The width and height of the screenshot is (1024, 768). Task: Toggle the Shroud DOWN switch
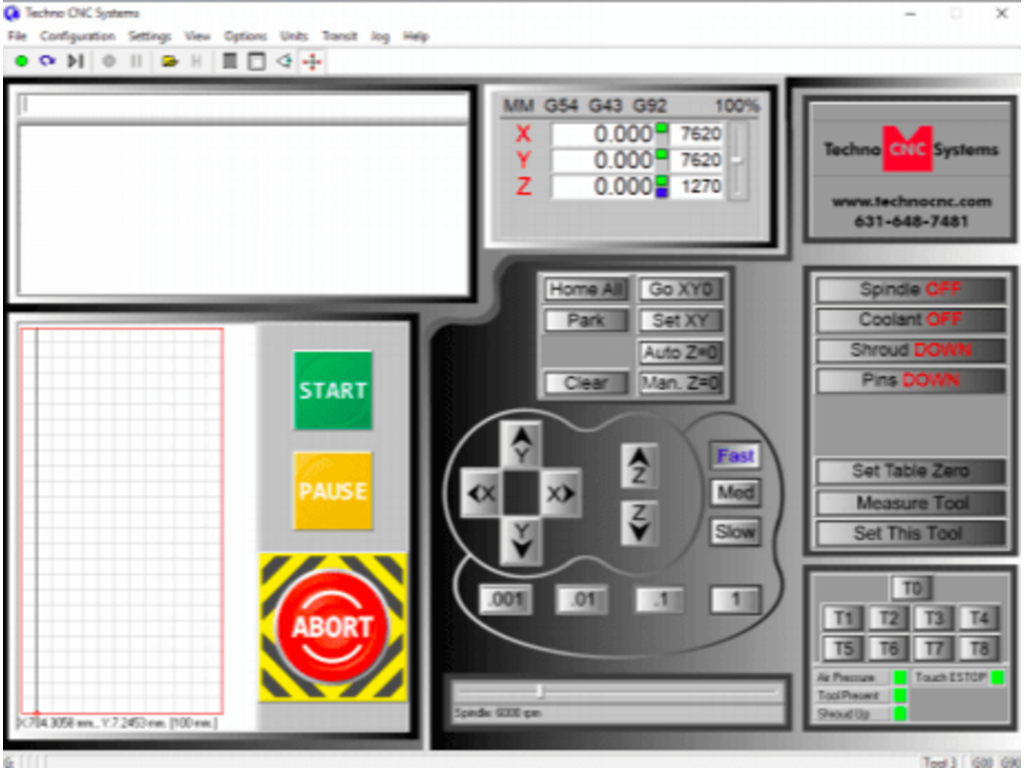click(910, 351)
